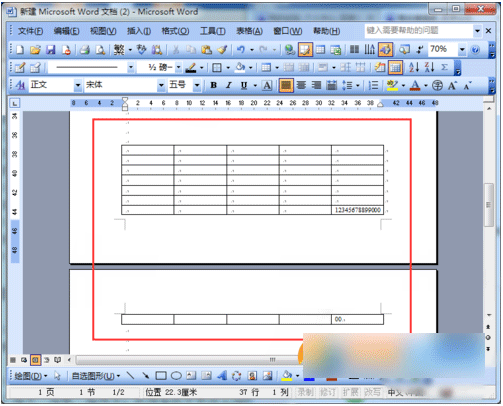Click the Print icon

85,50
